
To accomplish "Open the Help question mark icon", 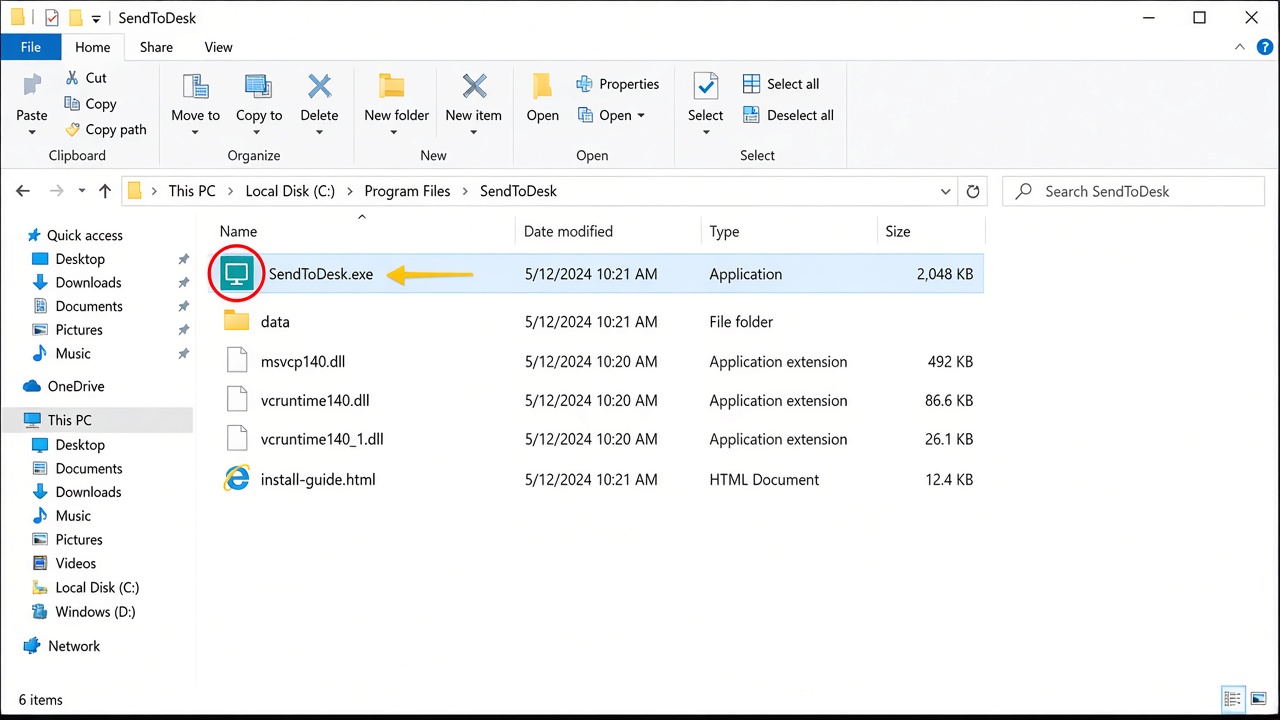I will [1265, 47].
